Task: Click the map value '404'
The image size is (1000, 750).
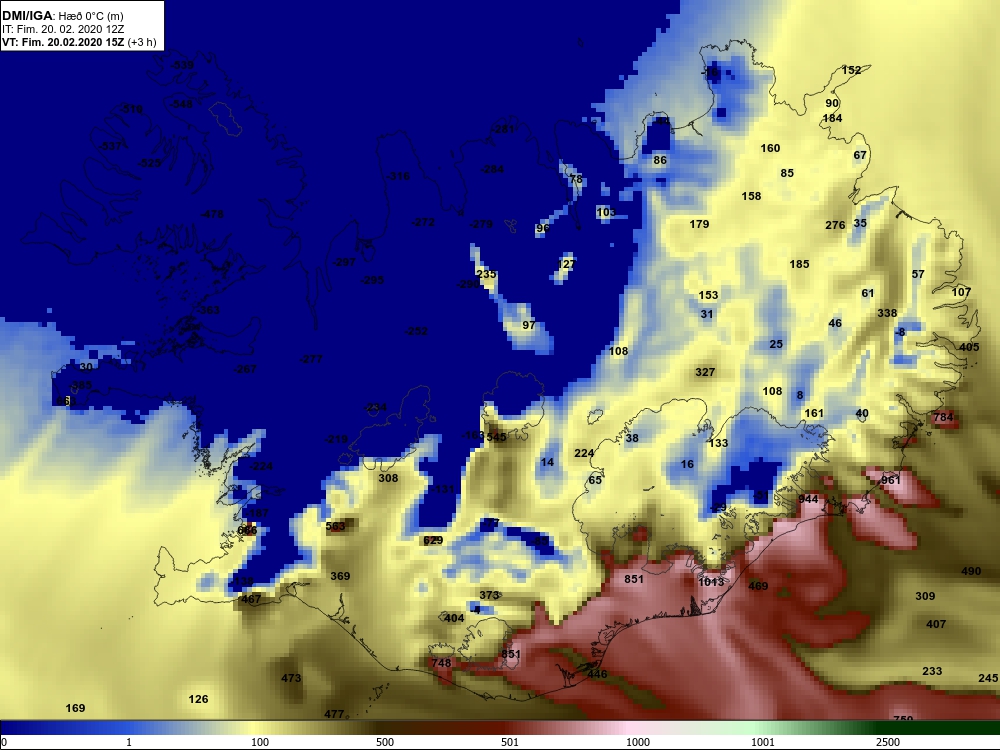Action: [x=454, y=618]
